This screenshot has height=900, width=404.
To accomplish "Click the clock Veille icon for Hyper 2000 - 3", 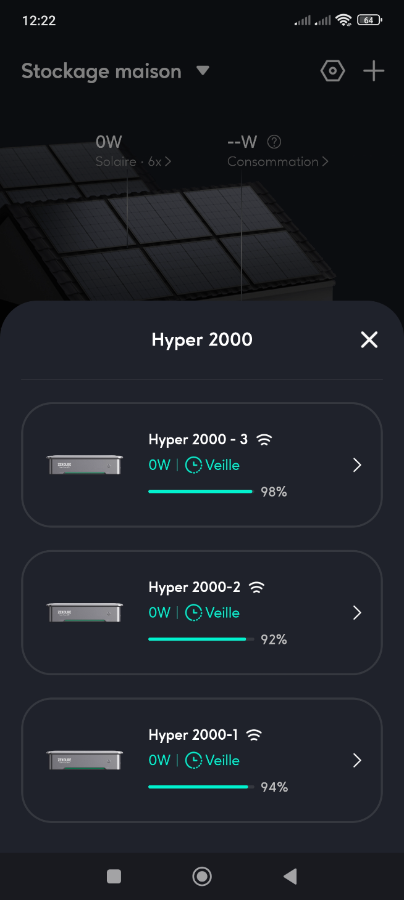I will pyautogui.click(x=193, y=465).
